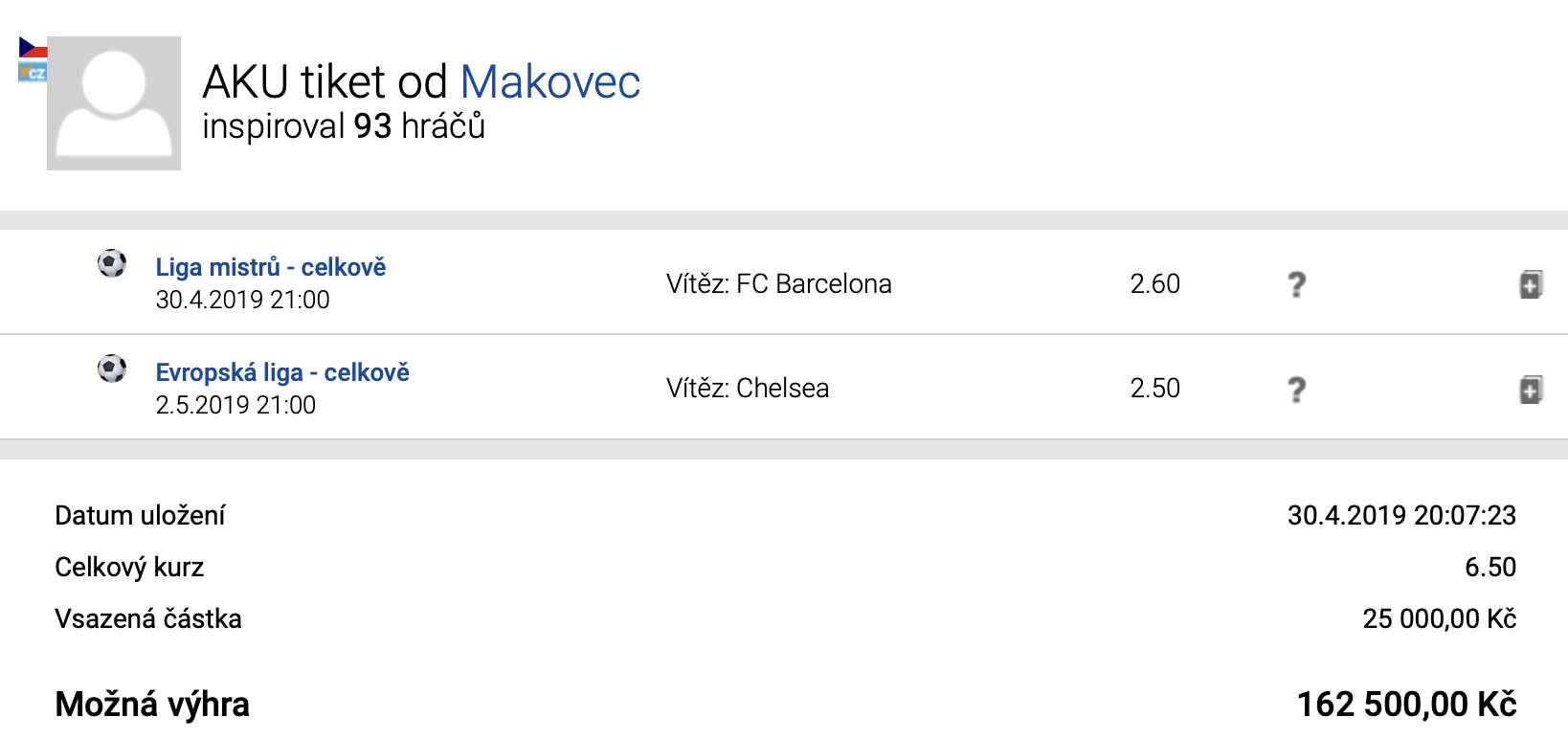Click the 162 500,00 Kč possible win amount

click(x=1406, y=705)
